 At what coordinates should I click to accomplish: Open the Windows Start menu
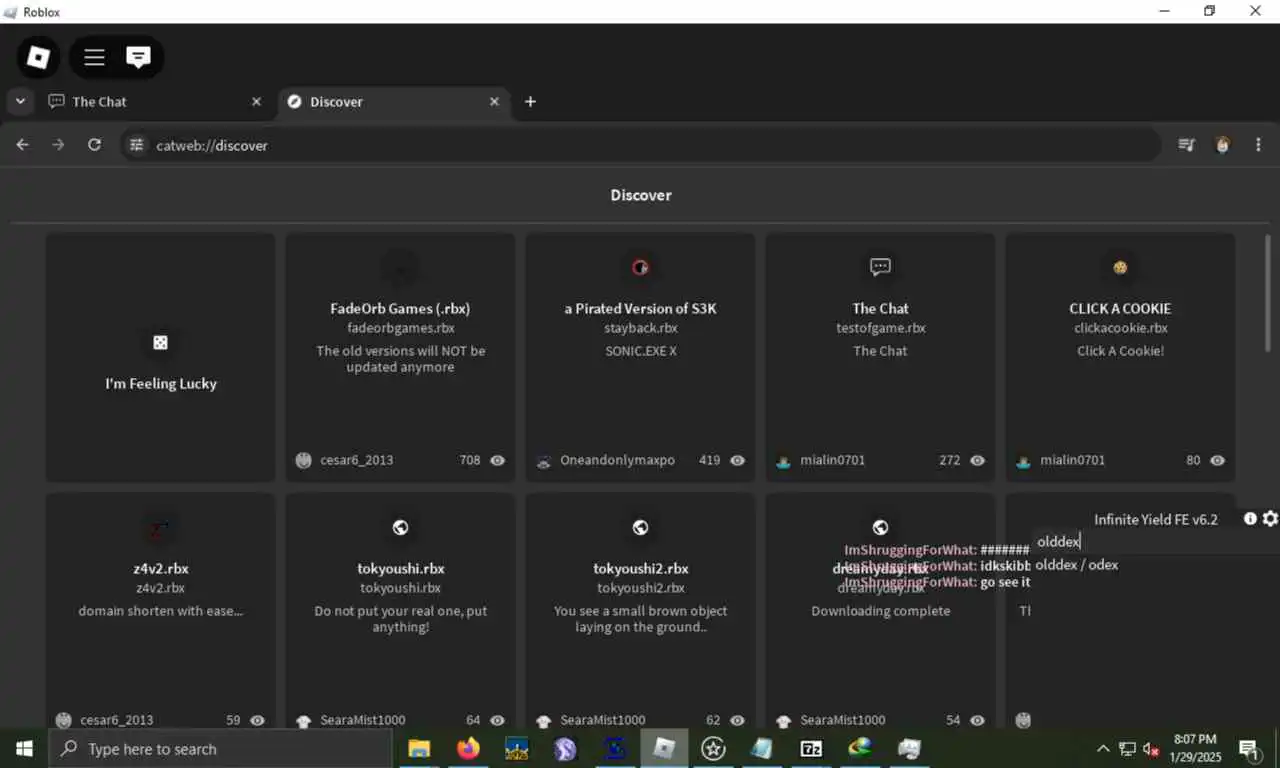pos(24,749)
